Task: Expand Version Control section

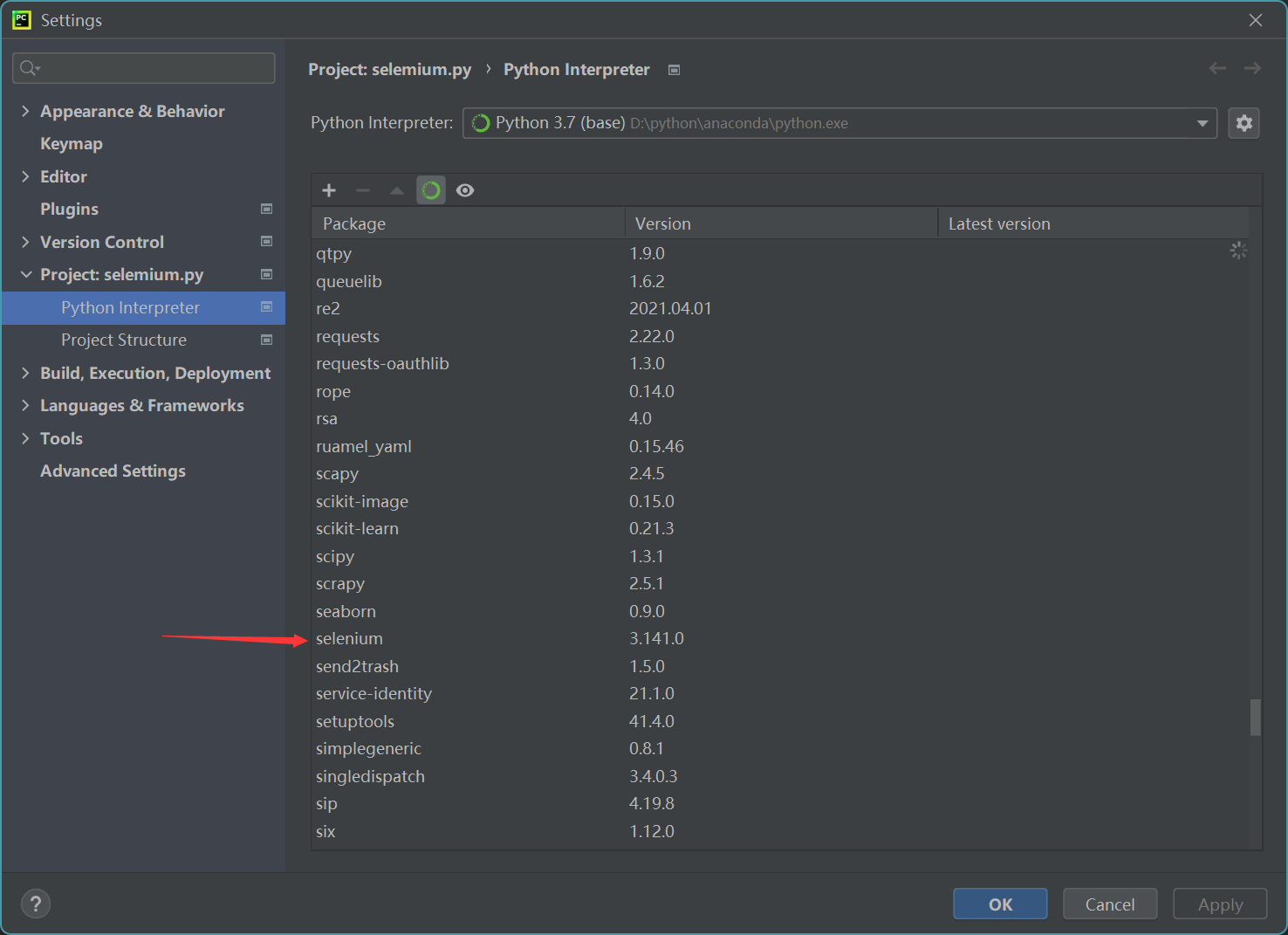Action: click(x=25, y=242)
